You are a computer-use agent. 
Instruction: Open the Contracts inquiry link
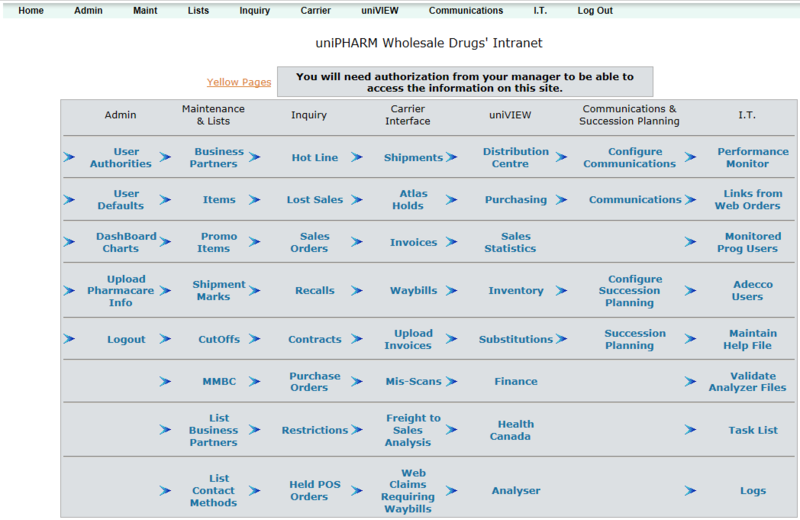click(315, 339)
